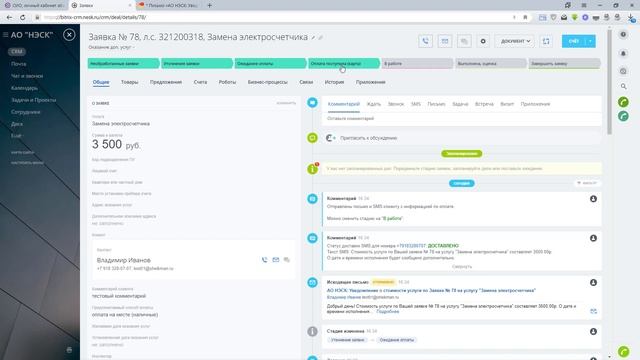Collapse the SMS comment with Свернуть
Screen dimensions: 640x360
click(x=462, y=267)
